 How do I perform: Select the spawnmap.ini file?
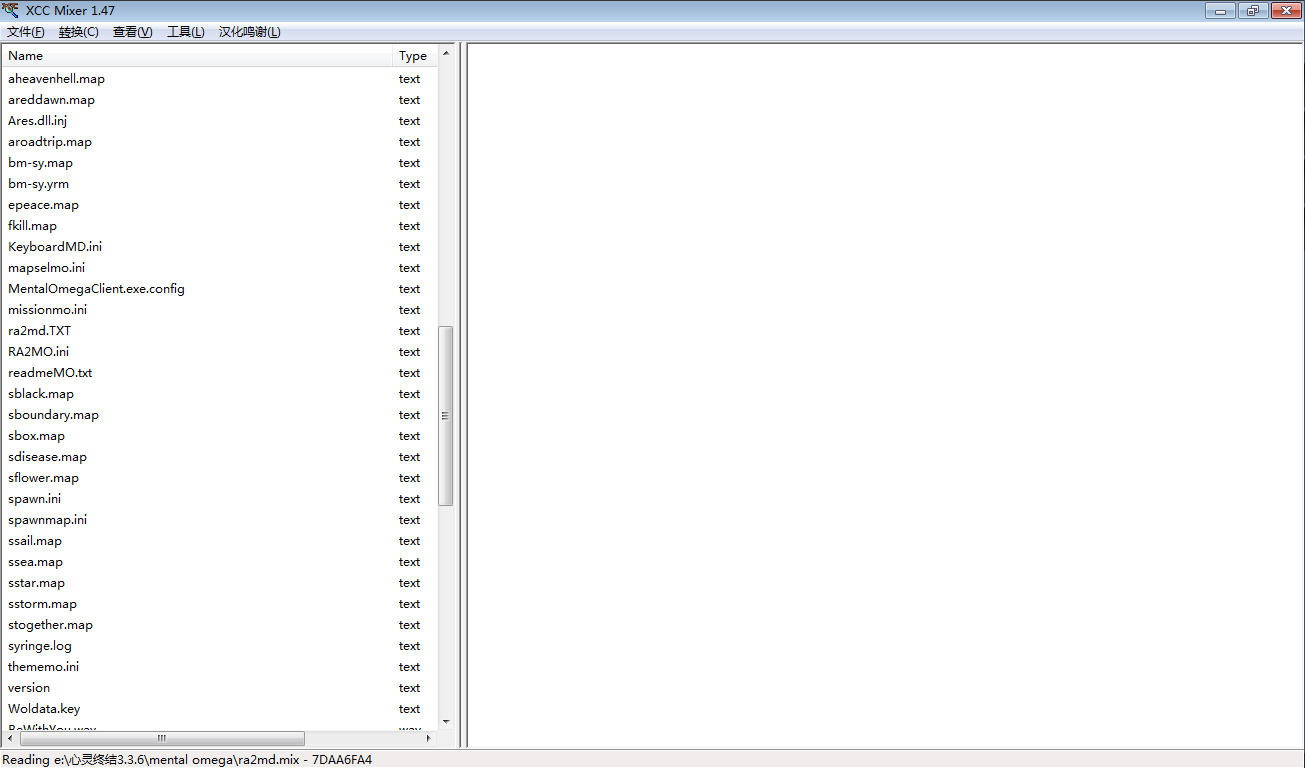click(47, 520)
